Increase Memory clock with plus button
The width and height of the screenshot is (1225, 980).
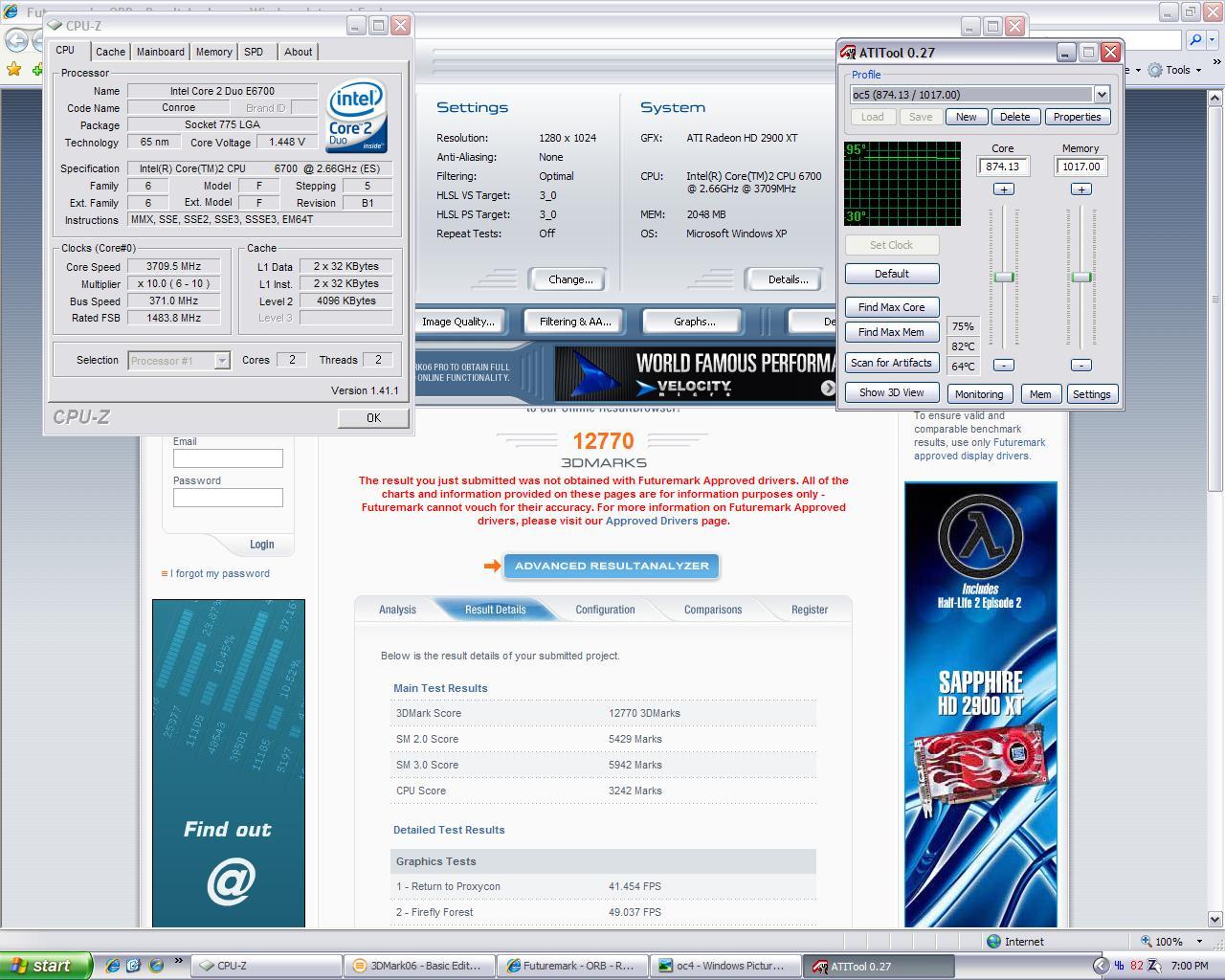tap(1081, 189)
